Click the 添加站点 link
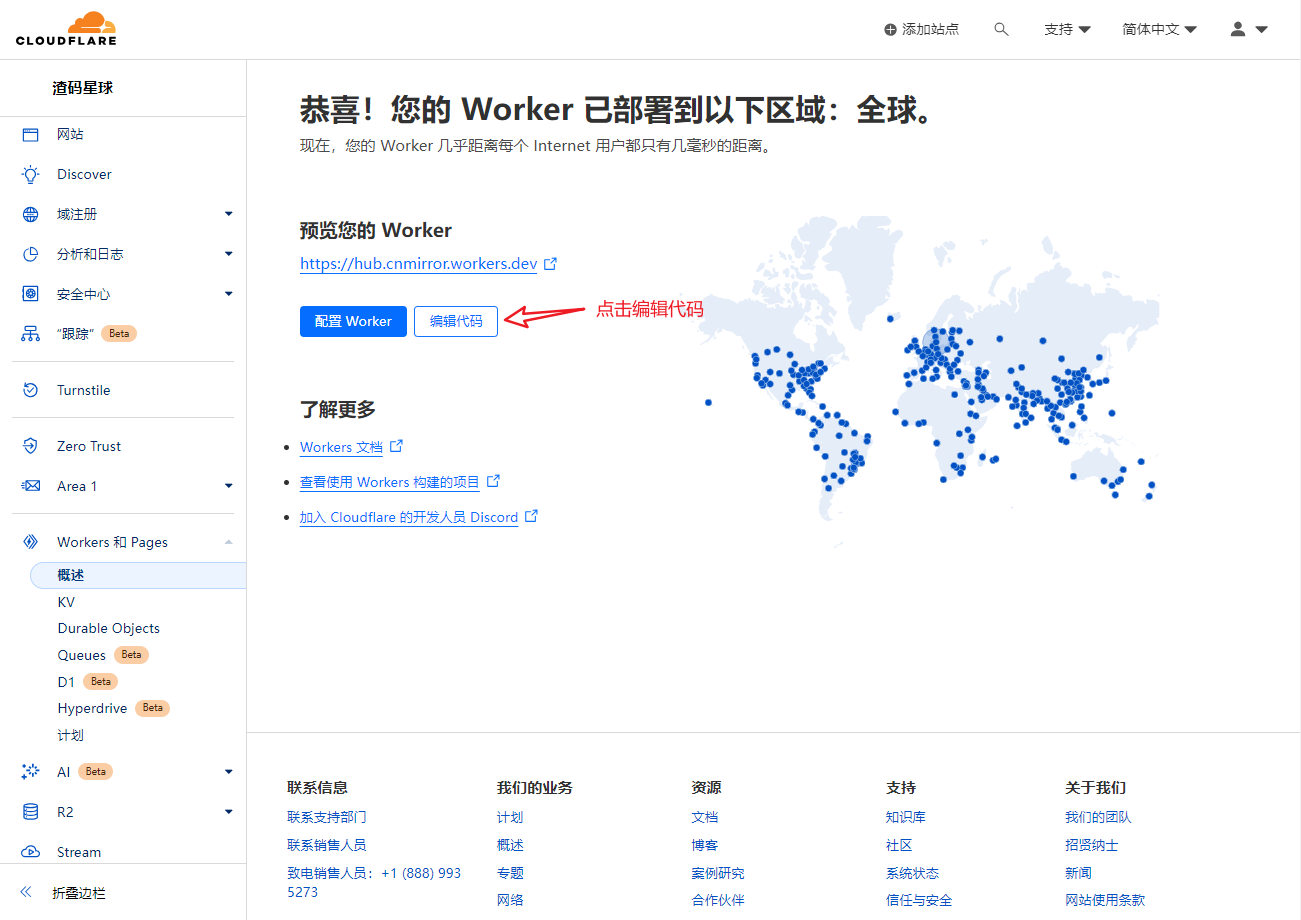The width and height of the screenshot is (1301, 920). [921, 30]
